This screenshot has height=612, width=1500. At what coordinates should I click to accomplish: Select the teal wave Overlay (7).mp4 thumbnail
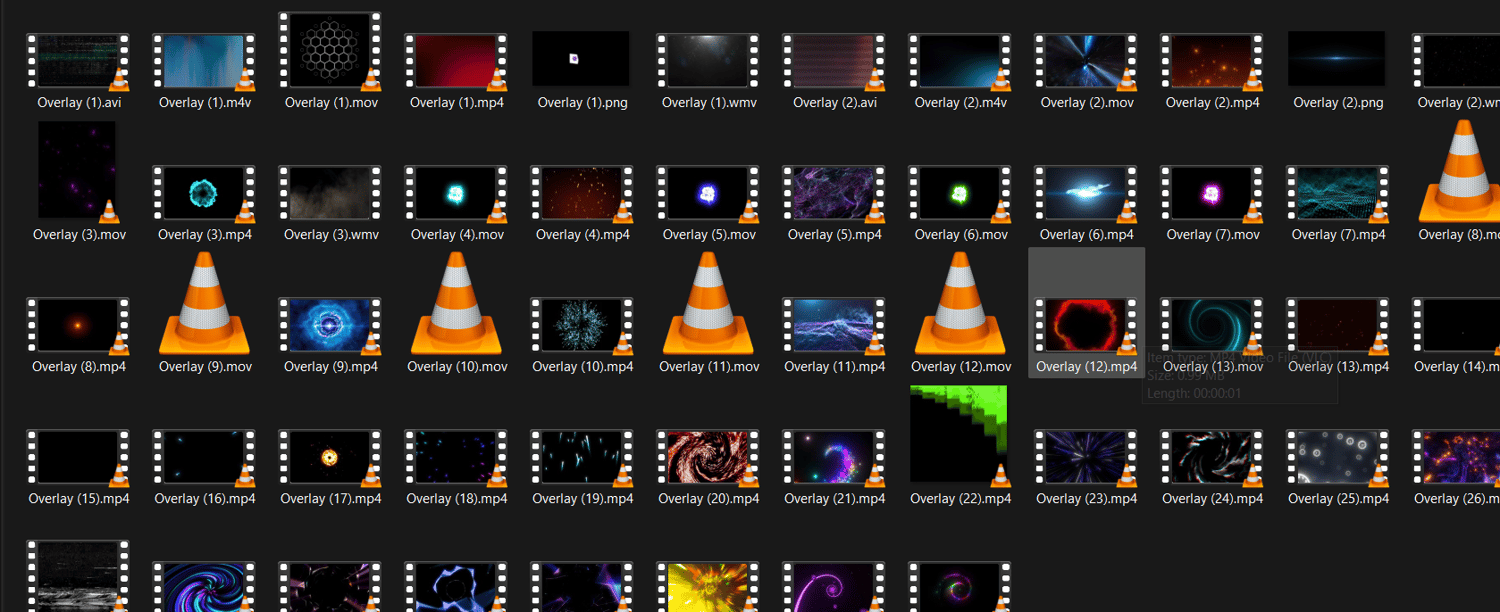[x=1338, y=194]
